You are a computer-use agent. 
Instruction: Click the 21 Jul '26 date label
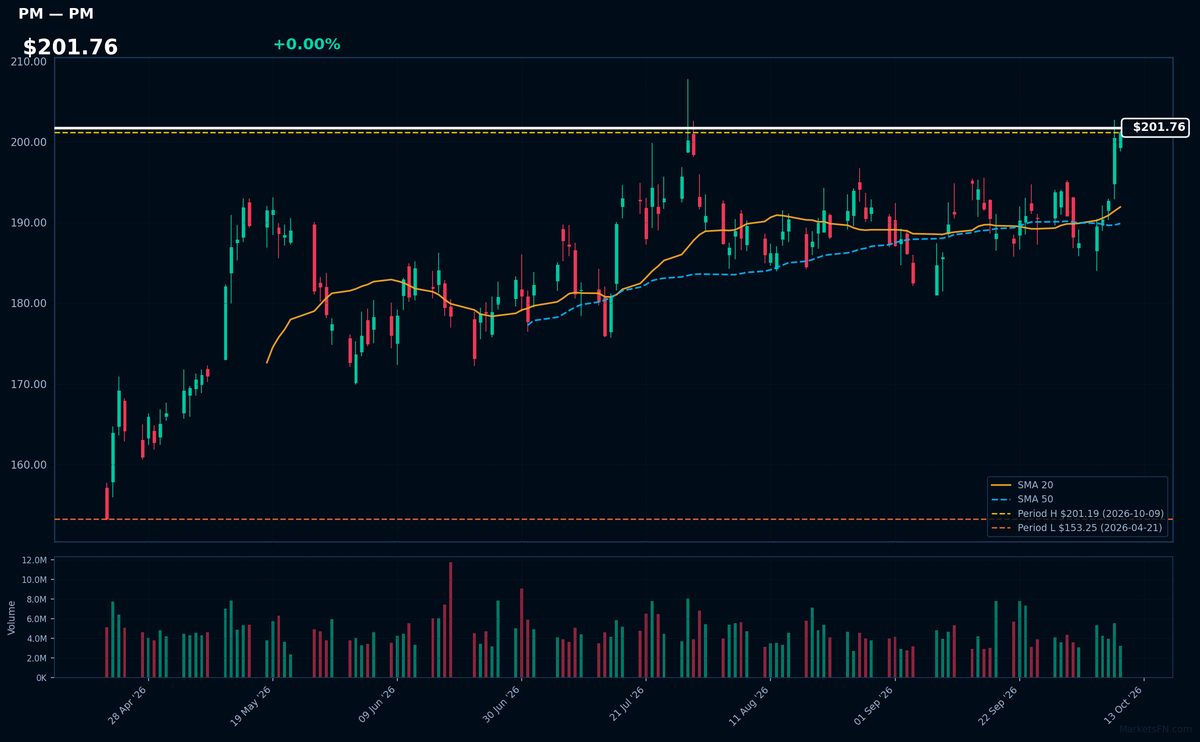click(x=625, y=706)
